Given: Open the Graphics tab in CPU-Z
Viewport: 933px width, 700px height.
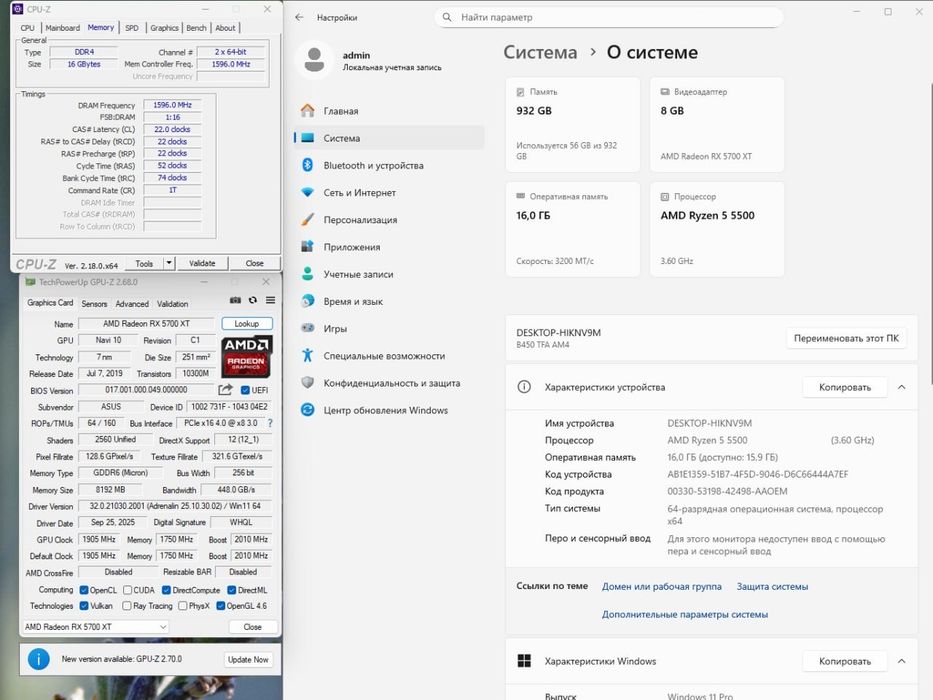Looking at the screenshot, I should pos(164,28).
